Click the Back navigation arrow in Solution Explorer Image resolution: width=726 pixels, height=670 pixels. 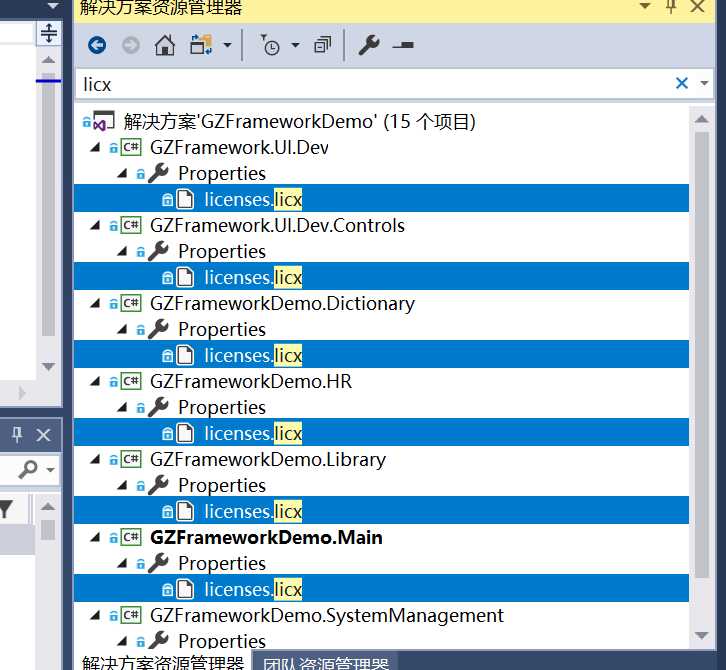[x=97, y=45]
